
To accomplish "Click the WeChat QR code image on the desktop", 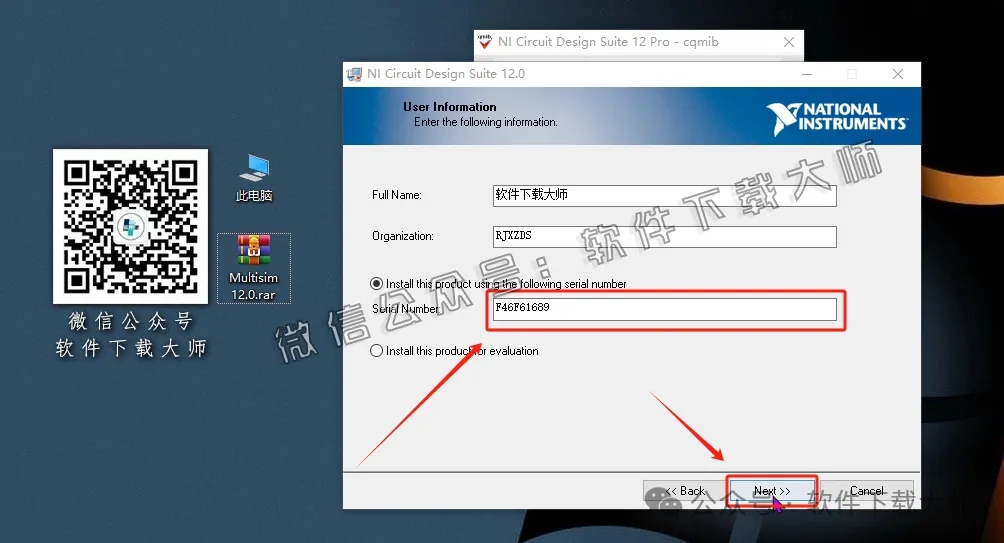I will pos(130,226).
